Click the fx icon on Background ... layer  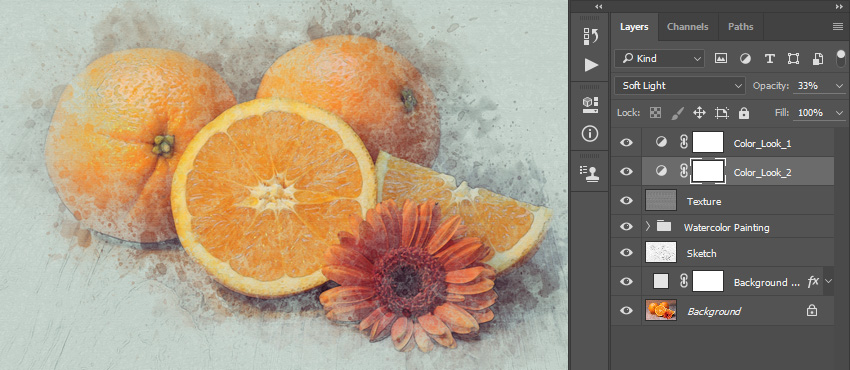(x=813, y=281)
